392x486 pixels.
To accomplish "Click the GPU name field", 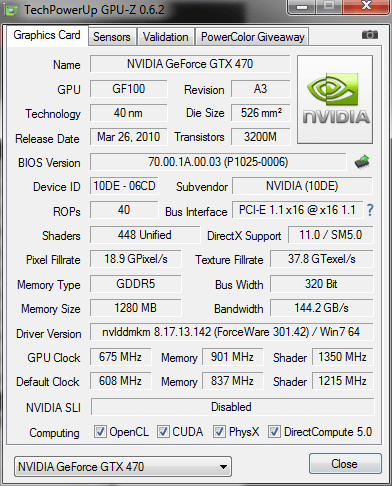I will 190,64.
